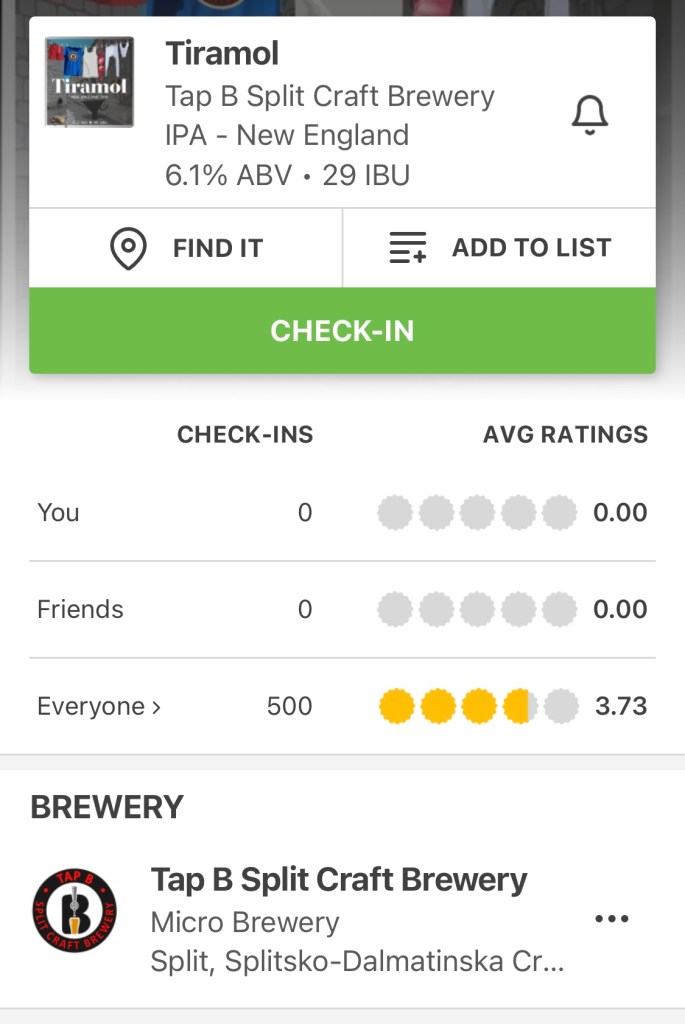Tap the Everyone 500 check-ins count
This screenshot has height=1024, width=685.
coord(289,707)
